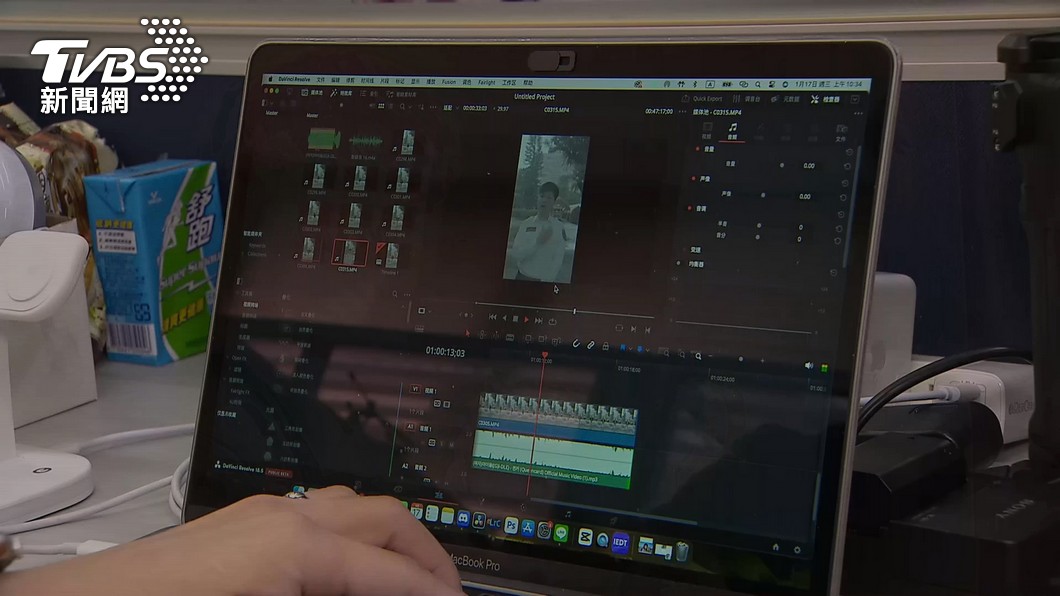Open the Fusion menu in the menu bar
1060x596 pixels.
point(449,82)
